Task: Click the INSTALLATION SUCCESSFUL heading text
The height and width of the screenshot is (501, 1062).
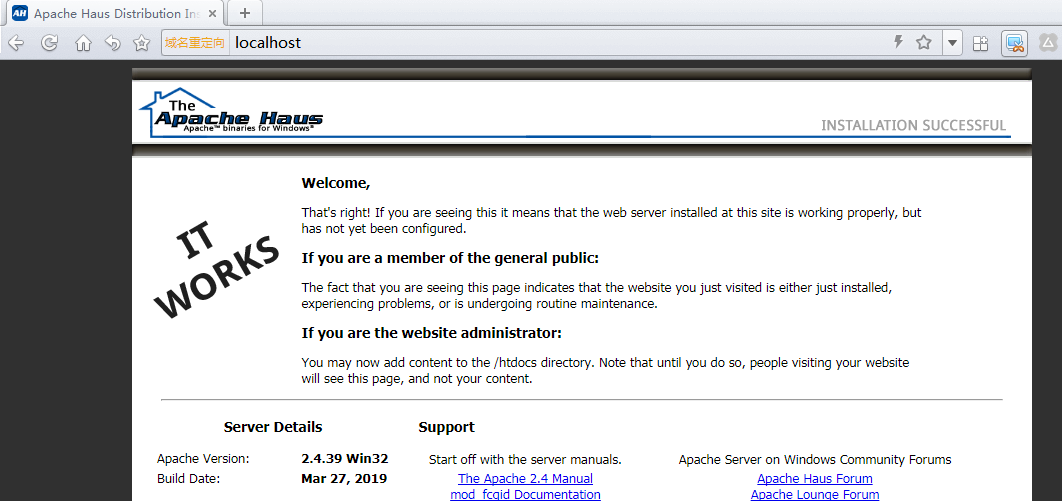Action: click(914, 125)
